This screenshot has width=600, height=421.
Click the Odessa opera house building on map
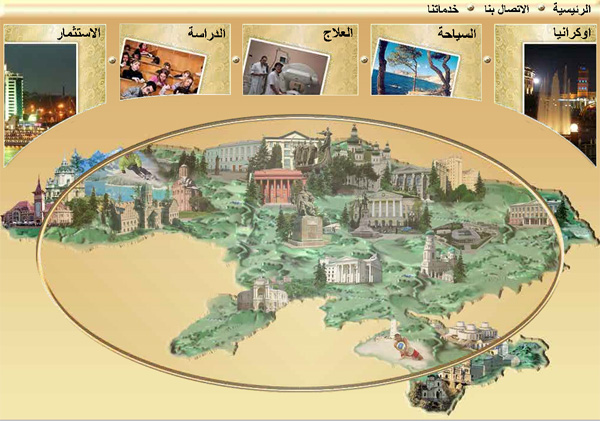pos(262,295)
